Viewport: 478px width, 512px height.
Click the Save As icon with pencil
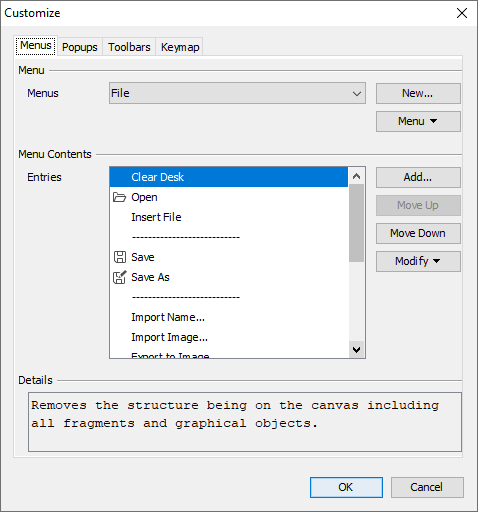(120, 277)
